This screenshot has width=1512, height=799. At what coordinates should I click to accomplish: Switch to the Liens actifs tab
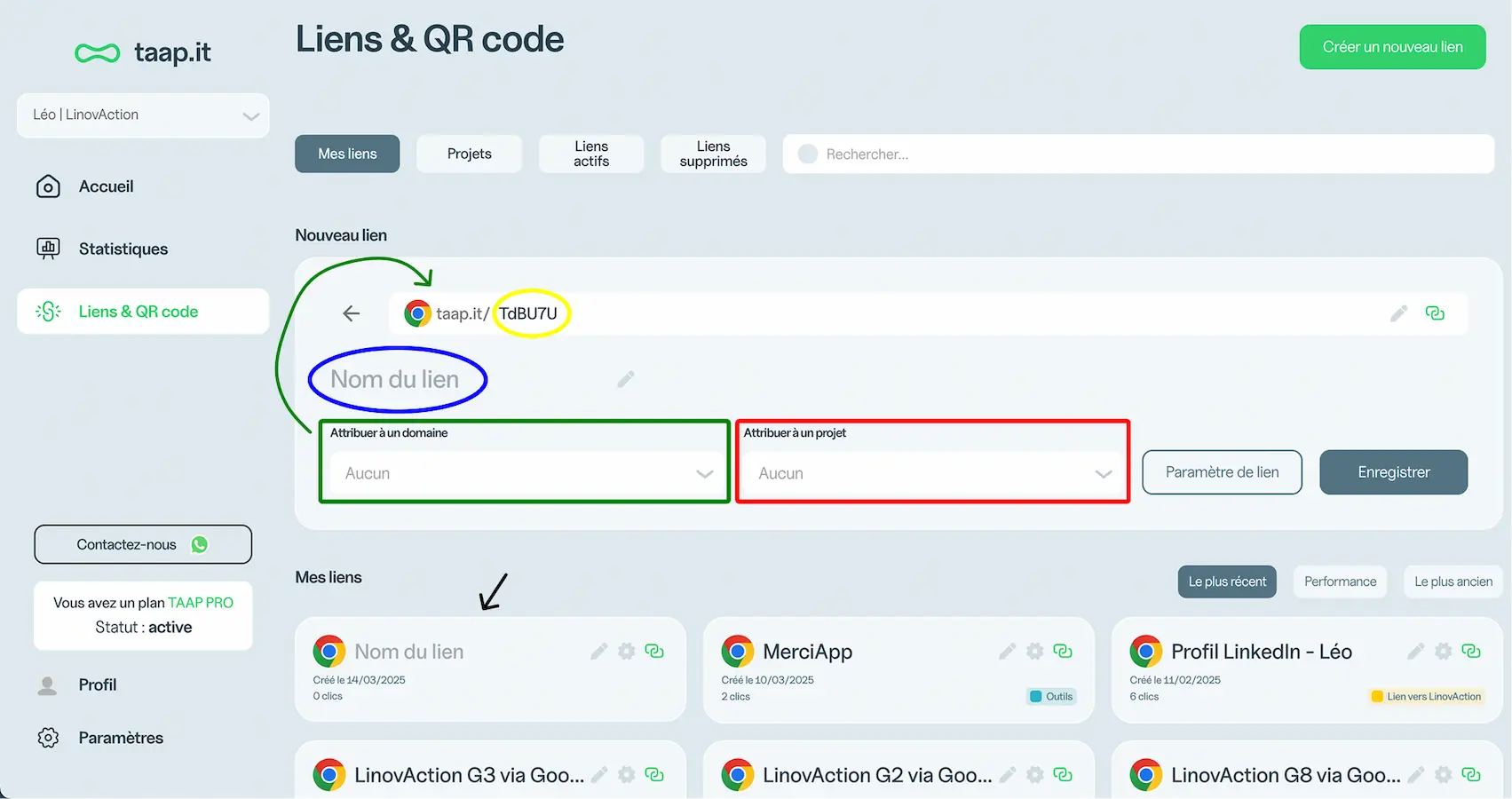[x=591, y=154]
